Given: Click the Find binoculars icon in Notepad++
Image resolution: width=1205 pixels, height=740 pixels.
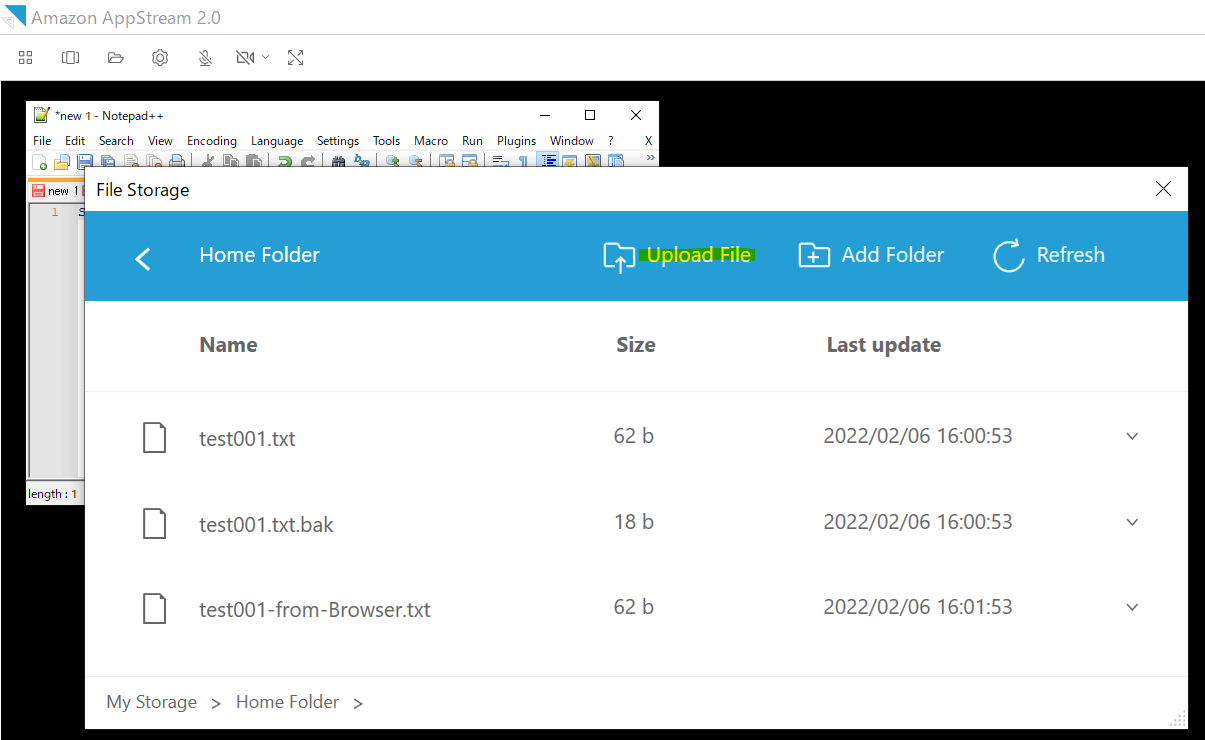Looking at the screenshot, I should (x=339, y=161).
